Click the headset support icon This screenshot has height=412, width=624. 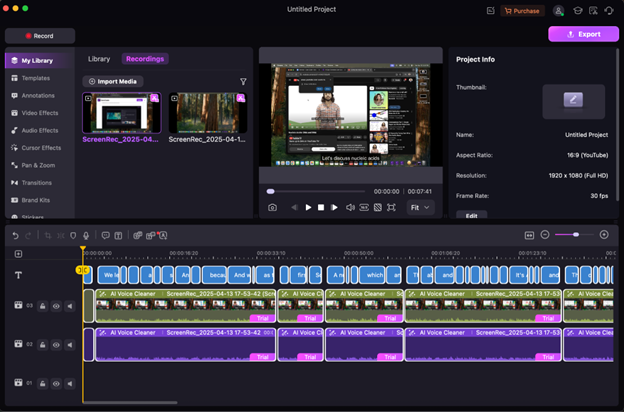[x=609, y=11]
